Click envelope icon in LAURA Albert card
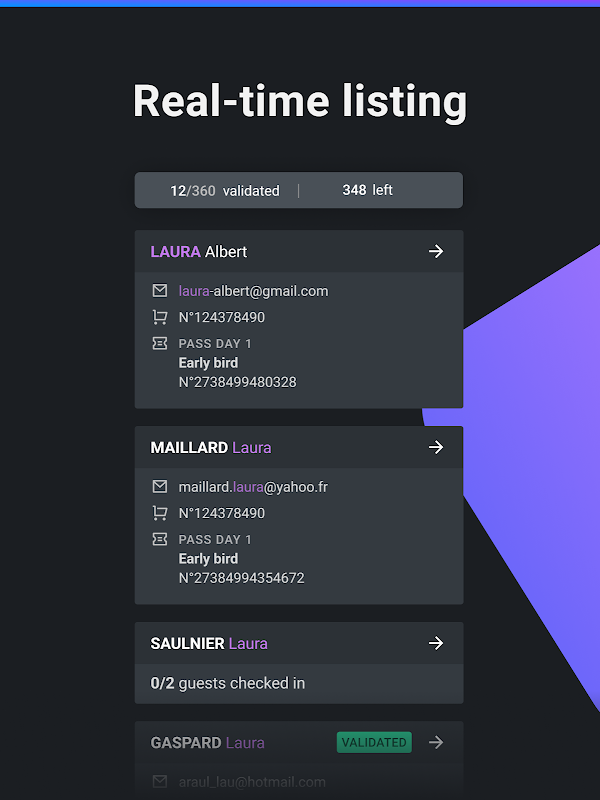 pos(159,291)
